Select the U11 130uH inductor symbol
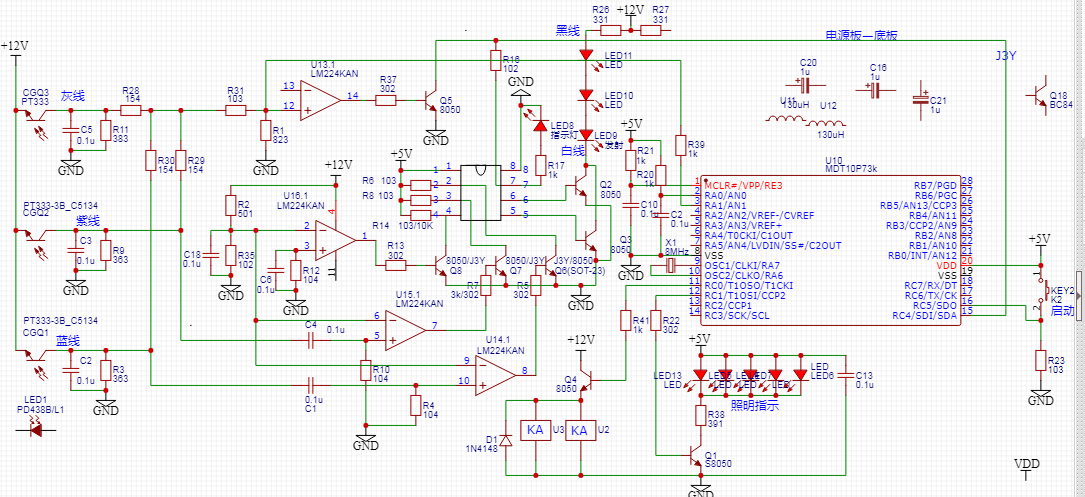 coord(784,119)
